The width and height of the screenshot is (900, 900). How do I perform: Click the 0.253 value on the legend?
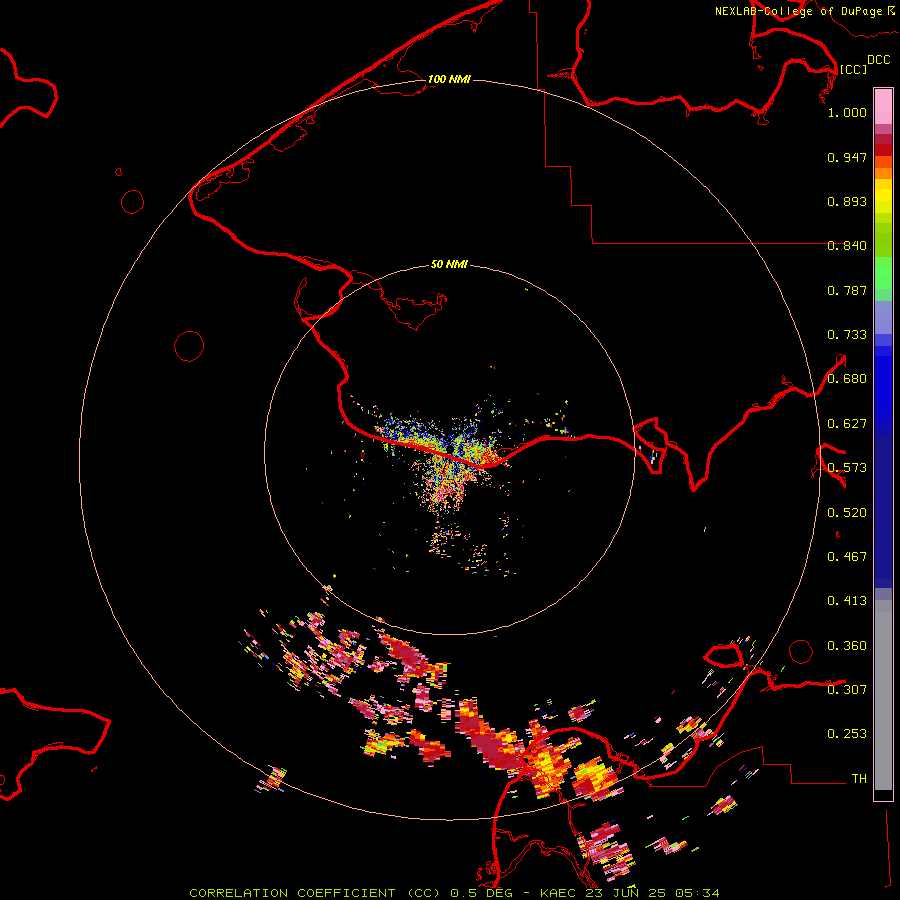[847, 734]
